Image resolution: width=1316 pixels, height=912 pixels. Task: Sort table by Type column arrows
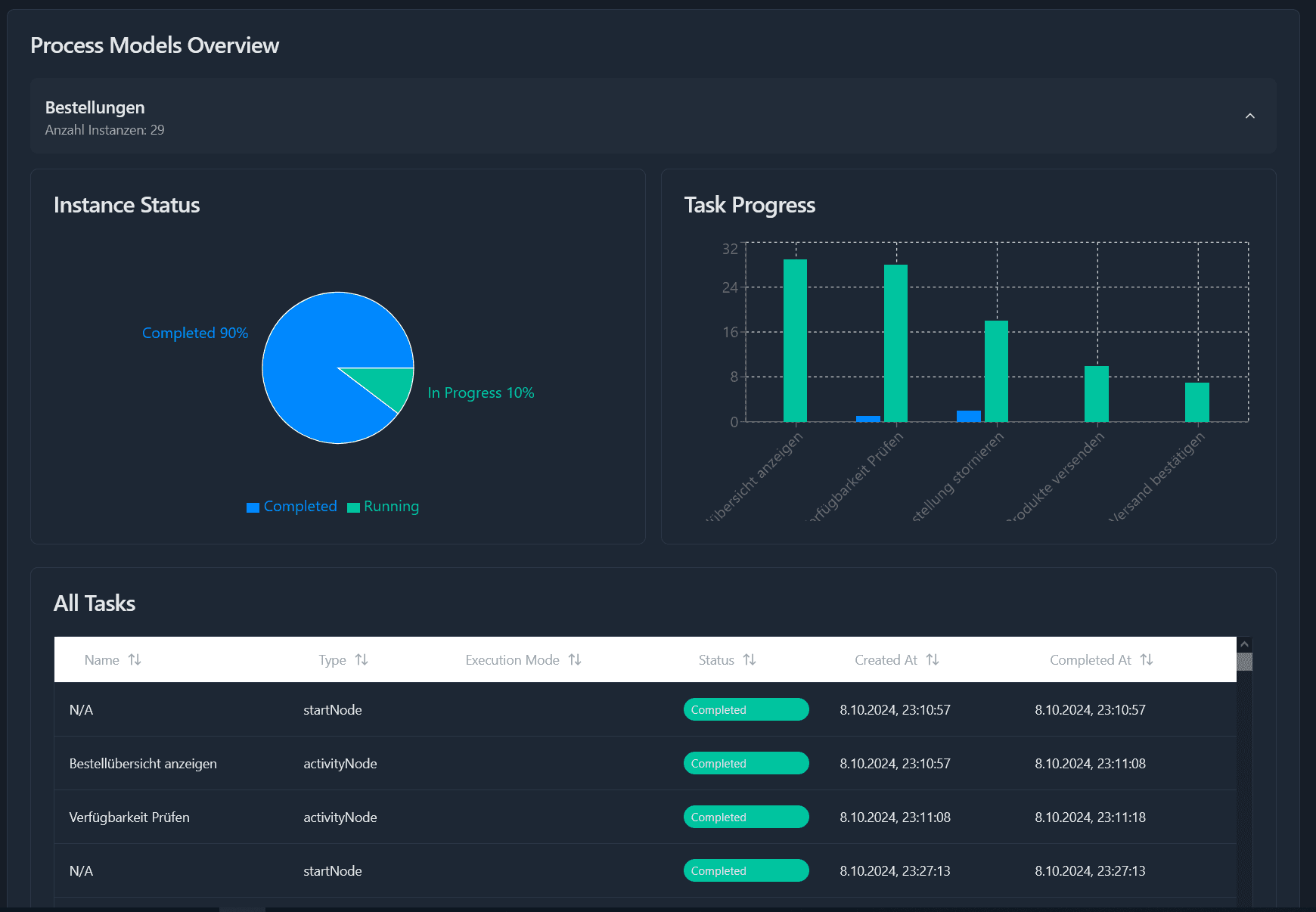point(362,659)
